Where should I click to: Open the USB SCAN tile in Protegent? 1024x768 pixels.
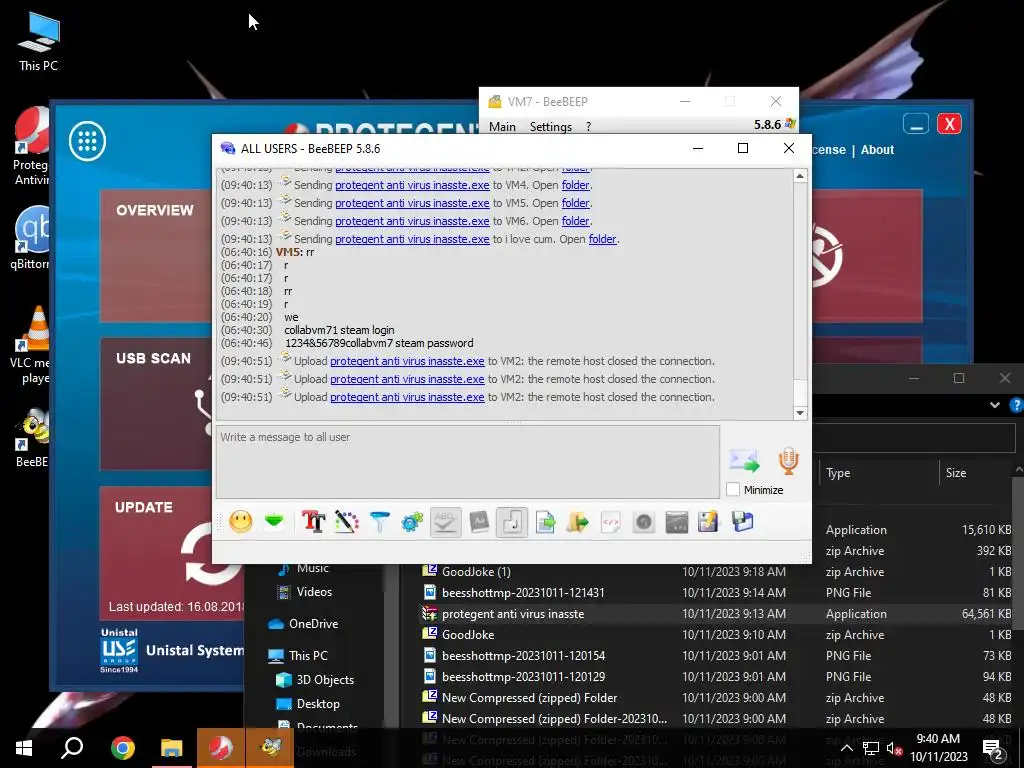155,404
